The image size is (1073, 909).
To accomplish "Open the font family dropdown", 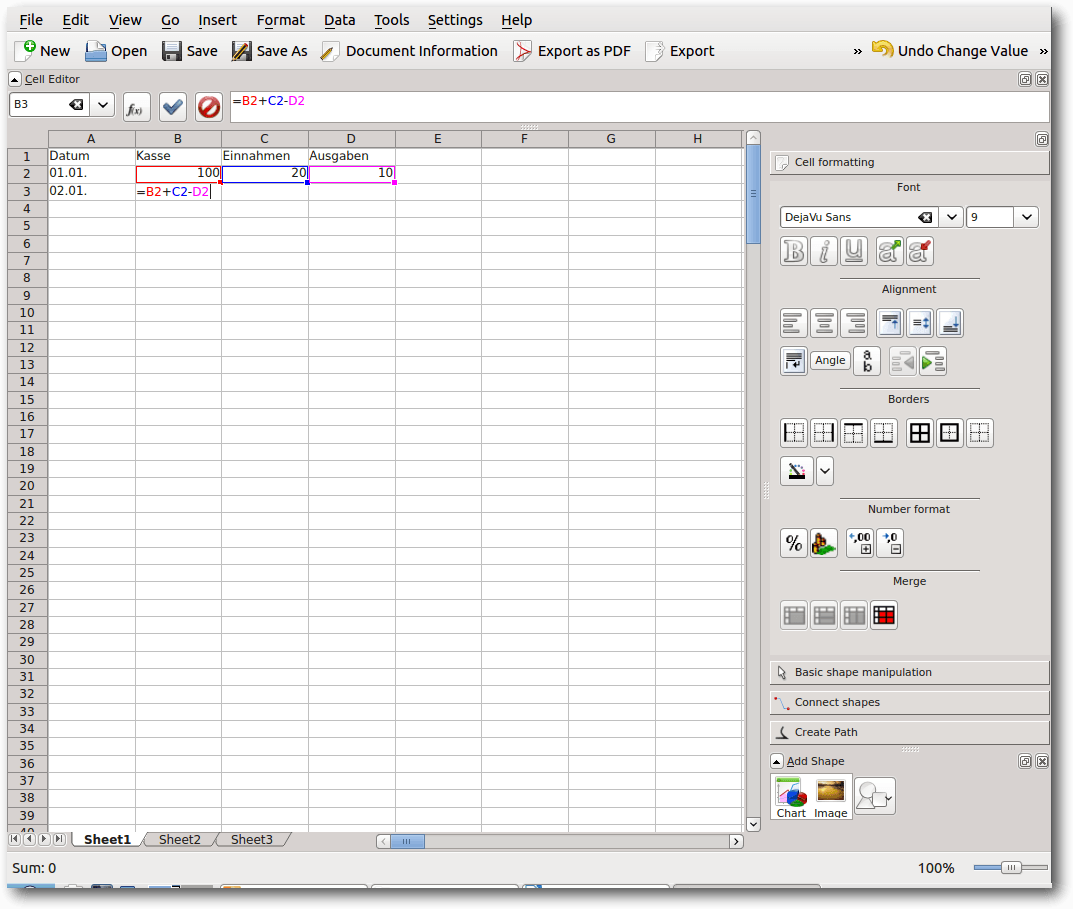I will point(951,217).
